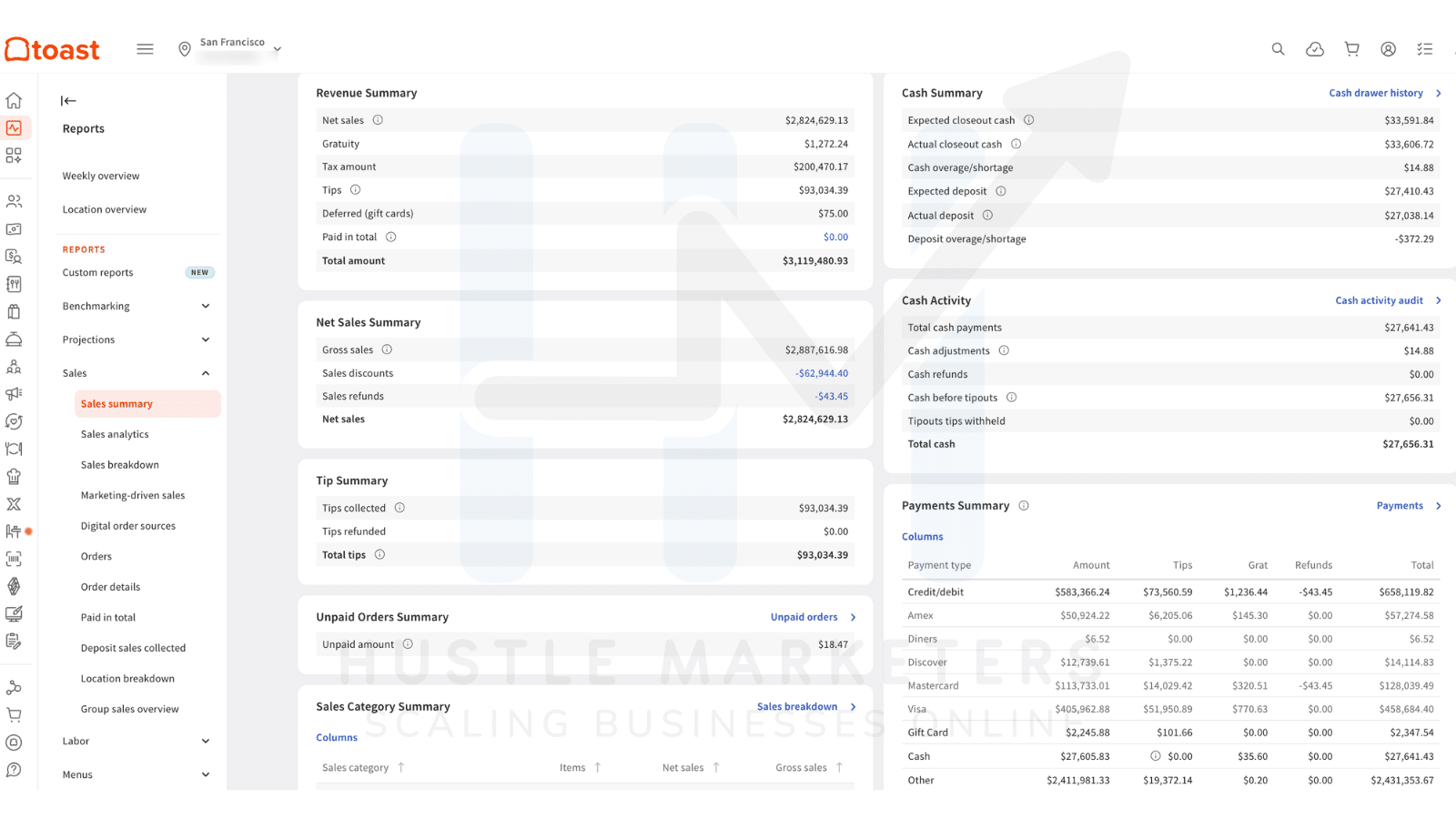Image resolution: width=1456 pixels, height=819 pixels.
Task: Open the Payments cash icon in the rail
Action: coord(14,229)
